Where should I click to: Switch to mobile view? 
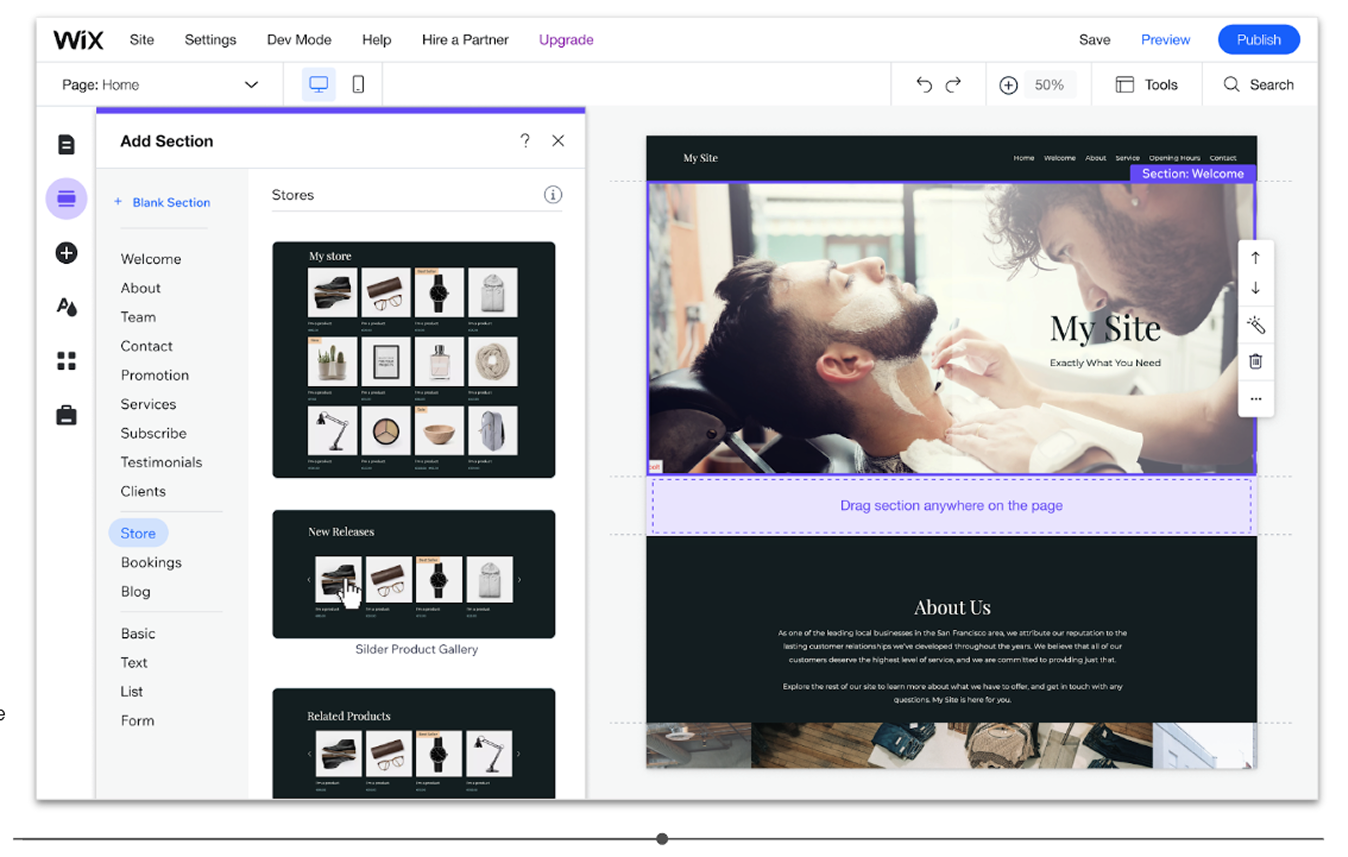tap(358, 85)
